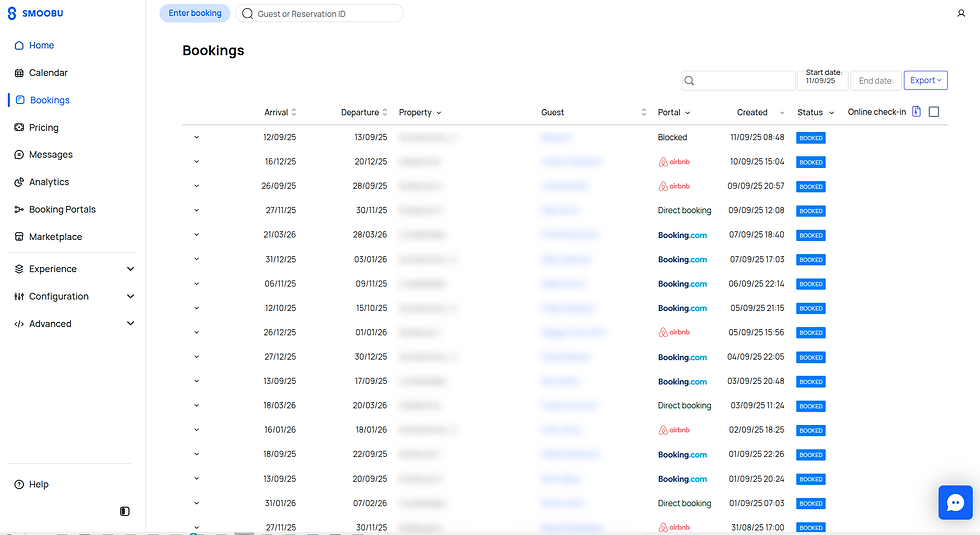Click Booking.com logo for 21/03/26 arrival
This screenshot has height=535, width=980.
[682, 235]
